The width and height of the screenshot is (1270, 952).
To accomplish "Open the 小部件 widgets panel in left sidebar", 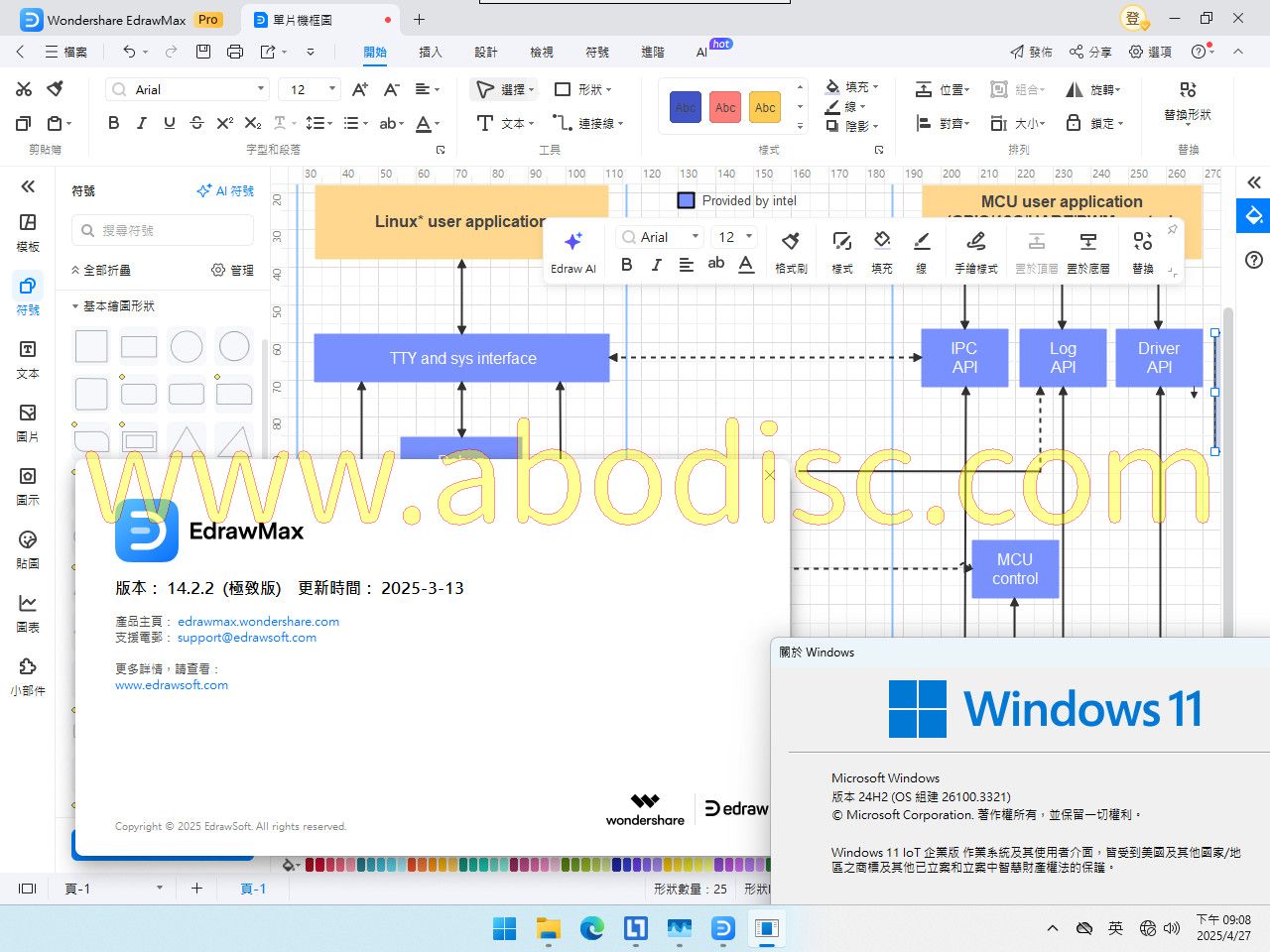I will coord(28,676).
